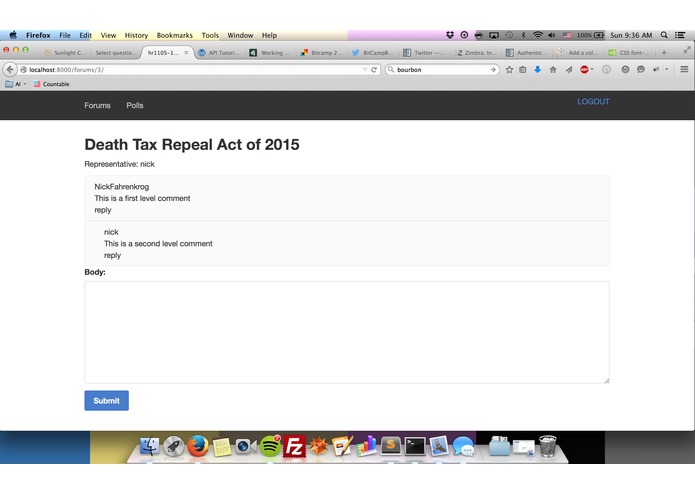Switch to the BitCampB Twitter tab
Screen dimensions: 695x494
[x=372, y=53]
